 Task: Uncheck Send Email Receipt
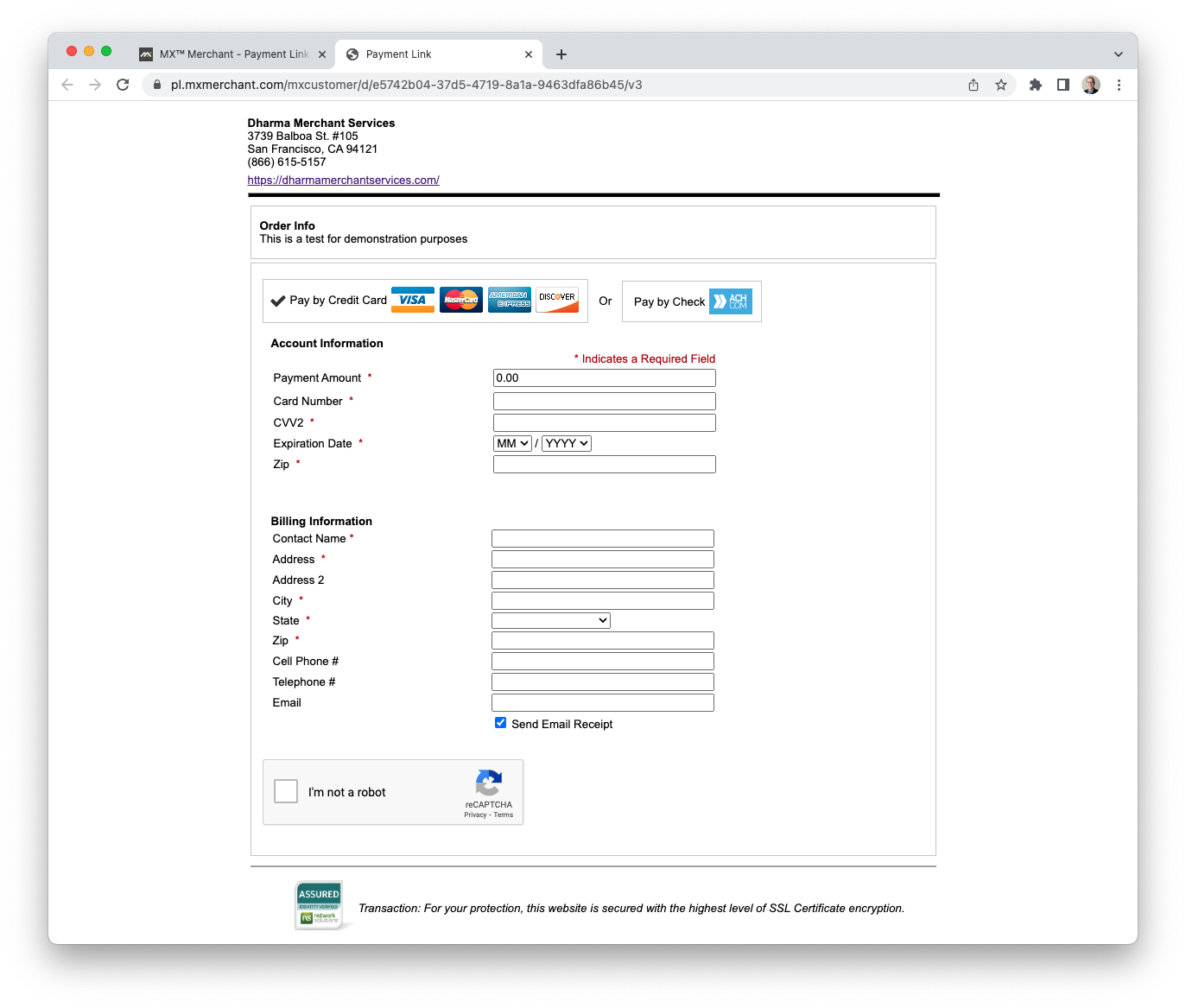click(500, 722)
